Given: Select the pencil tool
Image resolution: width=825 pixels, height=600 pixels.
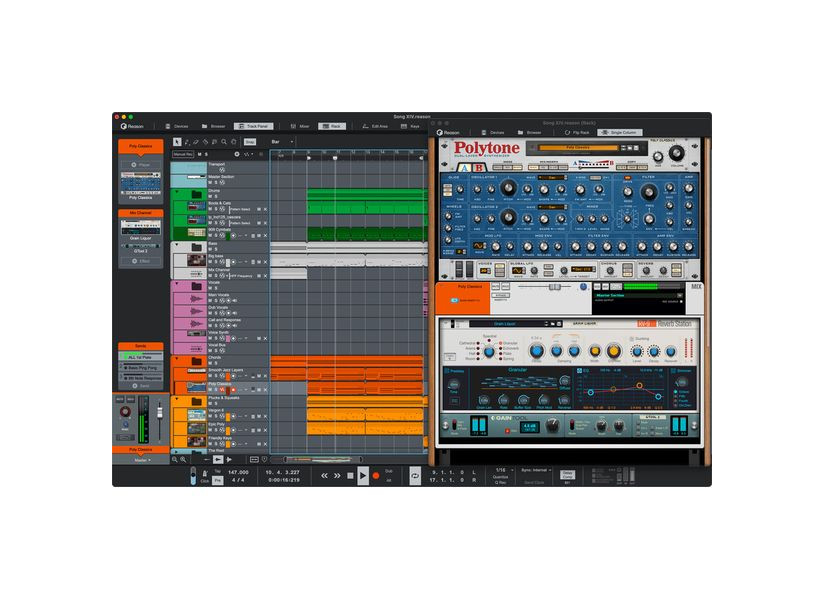Looking at the screenshot, I should pos(187,142).
